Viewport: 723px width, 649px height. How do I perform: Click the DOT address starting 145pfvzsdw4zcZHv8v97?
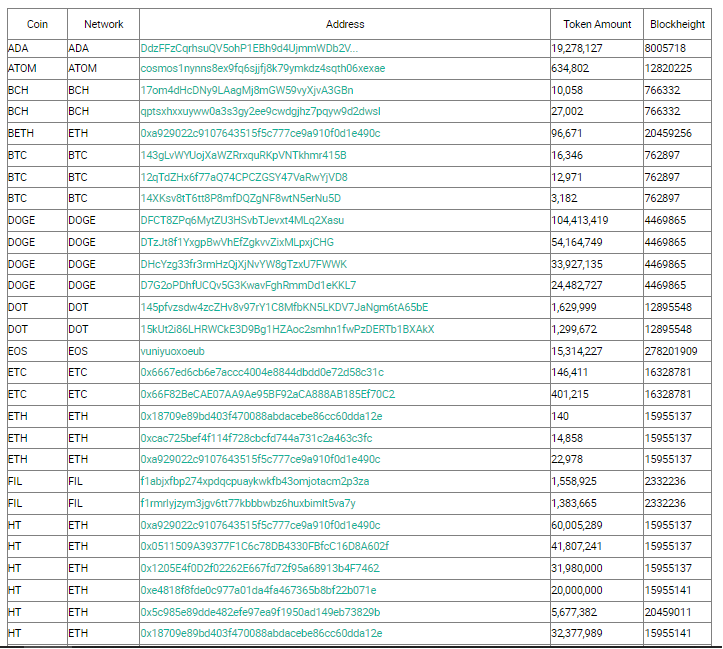pyautogui.click(x=284, y=307)
